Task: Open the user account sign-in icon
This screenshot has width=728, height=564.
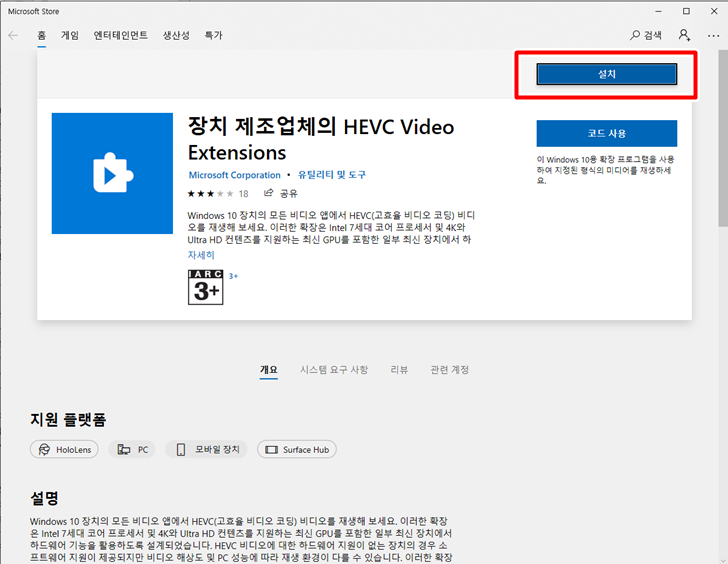Action: (x=684, y=35)
